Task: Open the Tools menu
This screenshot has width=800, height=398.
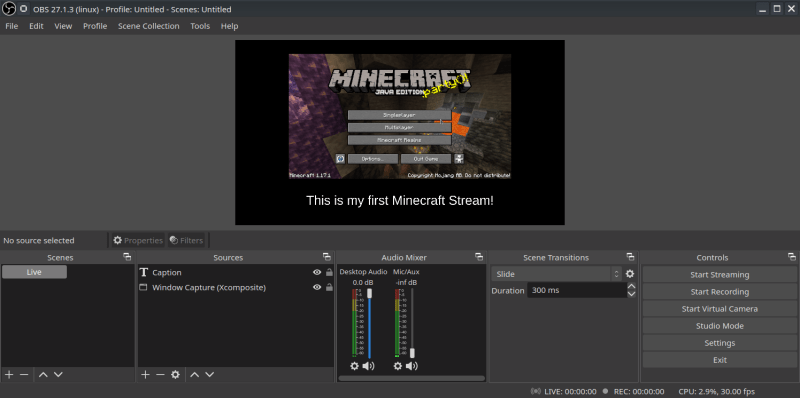Action: coord(200,26)
